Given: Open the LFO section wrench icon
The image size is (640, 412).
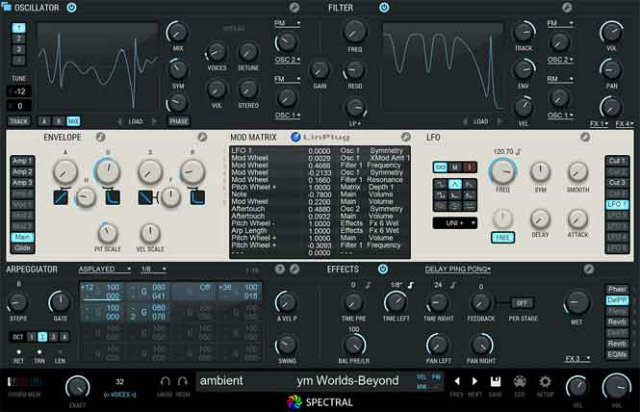Looking at the screenshot, I should click(x=585, y=137).
